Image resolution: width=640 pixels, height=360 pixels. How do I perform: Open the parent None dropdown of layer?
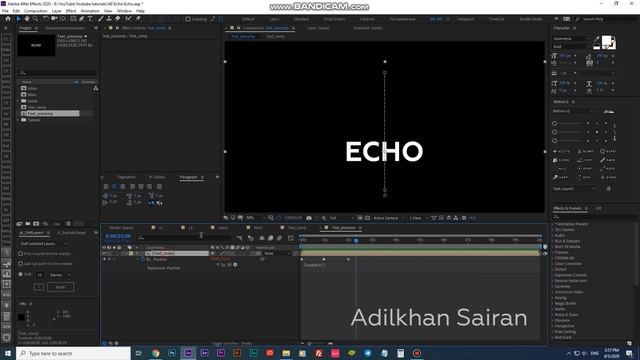pos(278,253)
